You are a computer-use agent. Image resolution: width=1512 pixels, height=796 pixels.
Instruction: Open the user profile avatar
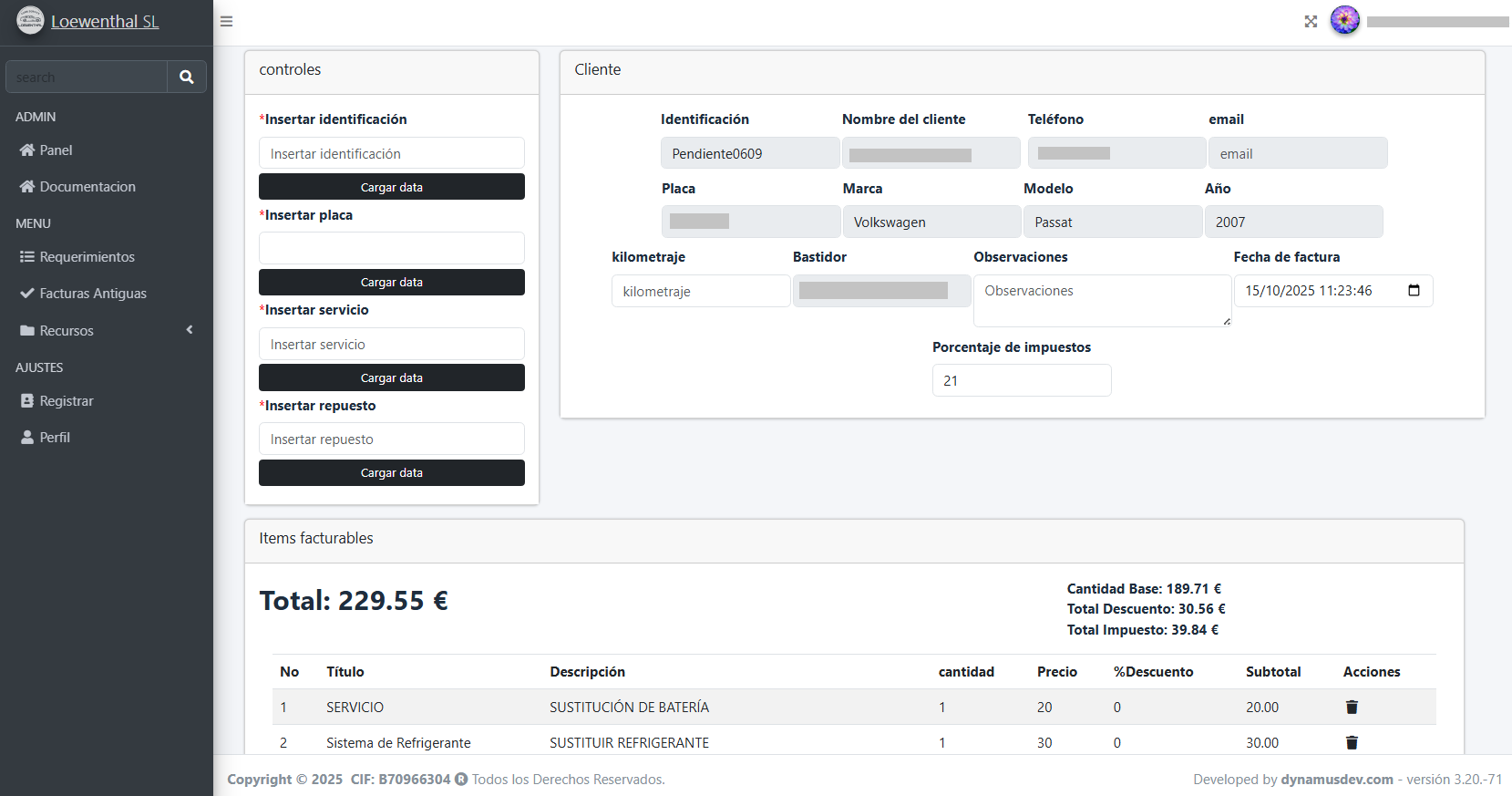pos(1344,20)
